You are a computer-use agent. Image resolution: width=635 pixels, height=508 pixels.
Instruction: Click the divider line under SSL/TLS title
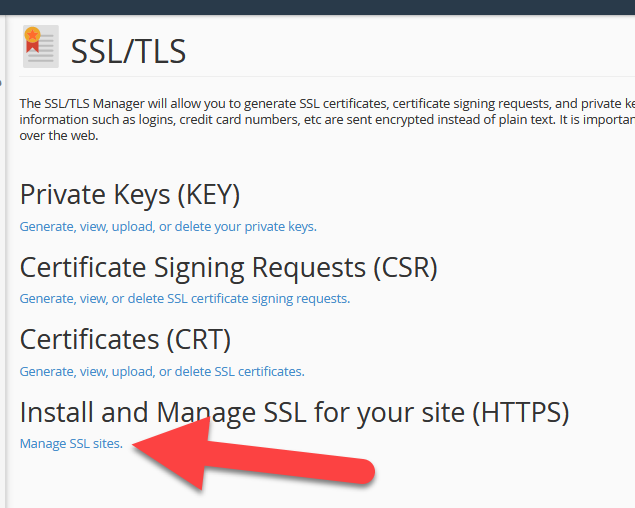point(327,76)
